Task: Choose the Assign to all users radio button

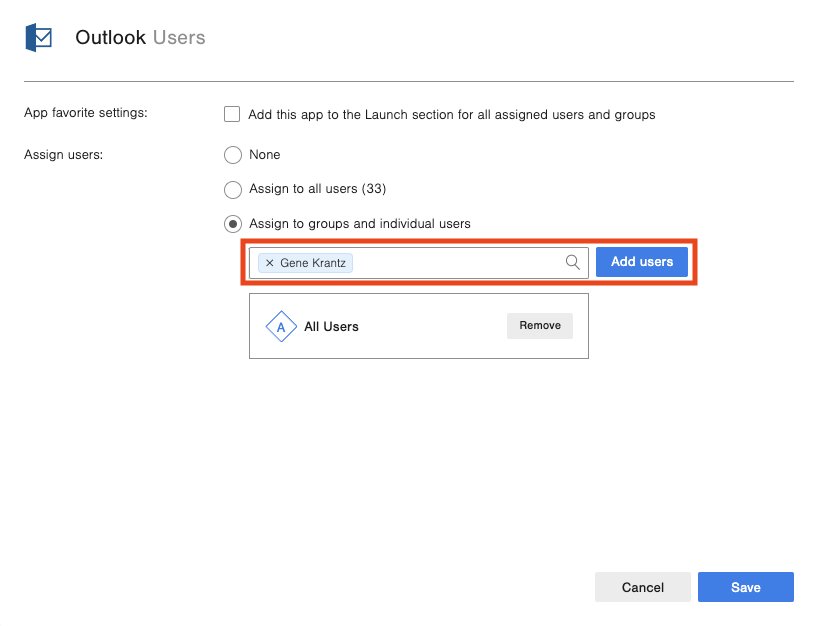Action: tap(233, 189)
